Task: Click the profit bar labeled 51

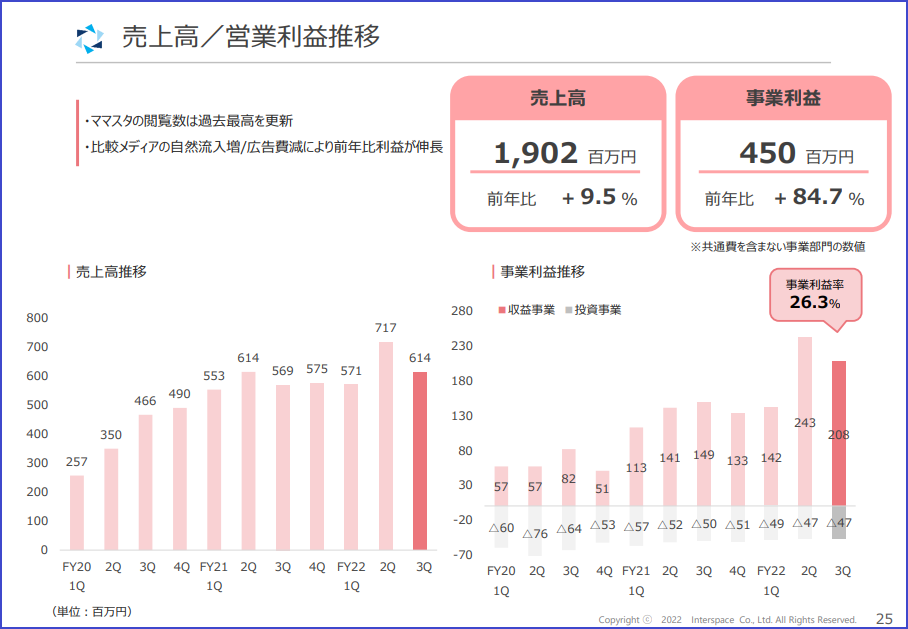Action: [602, 488]
